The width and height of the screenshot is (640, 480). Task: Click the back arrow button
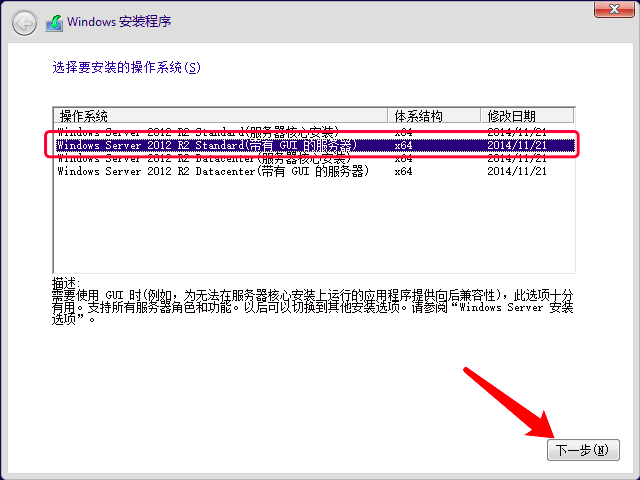pos(24,23)
